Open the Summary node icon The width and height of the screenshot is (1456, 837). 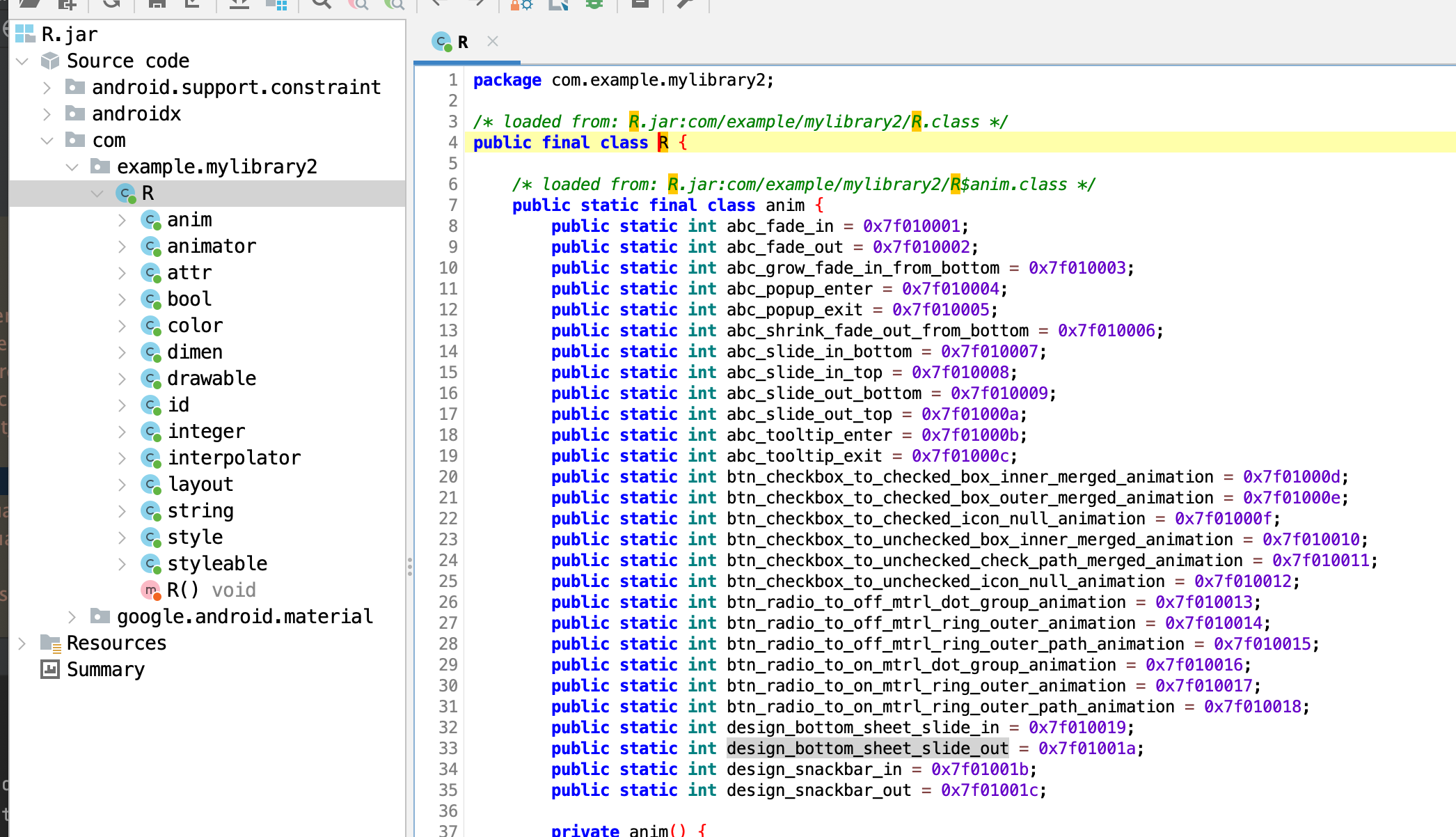(x=50, y=670)
